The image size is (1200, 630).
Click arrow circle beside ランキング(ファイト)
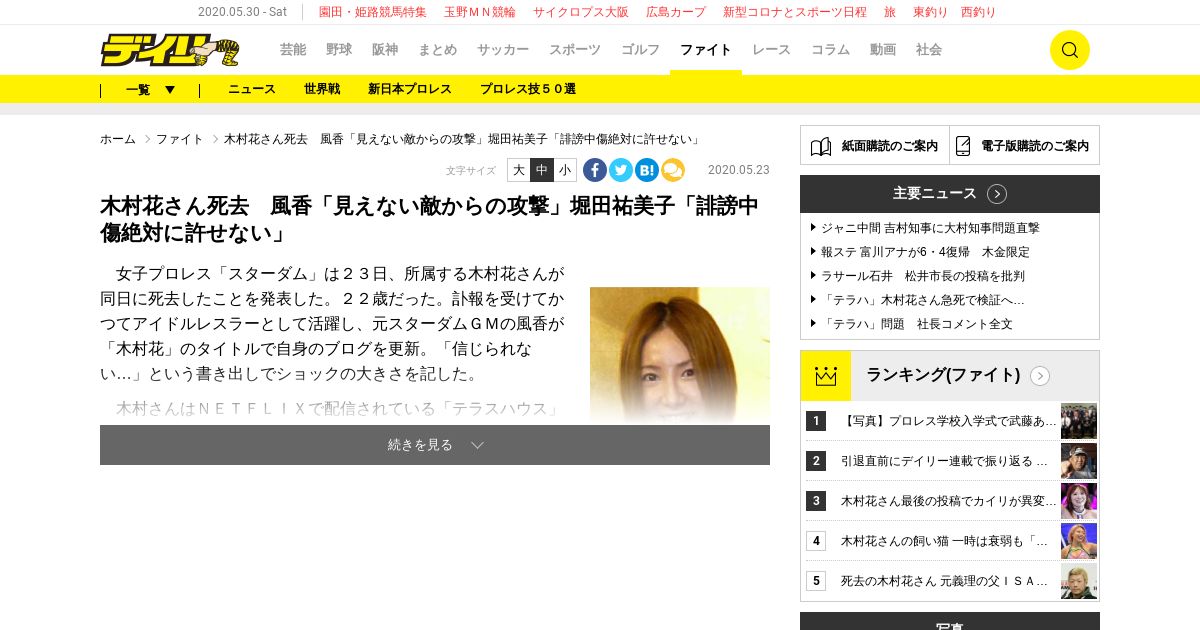click(1040, 376)
